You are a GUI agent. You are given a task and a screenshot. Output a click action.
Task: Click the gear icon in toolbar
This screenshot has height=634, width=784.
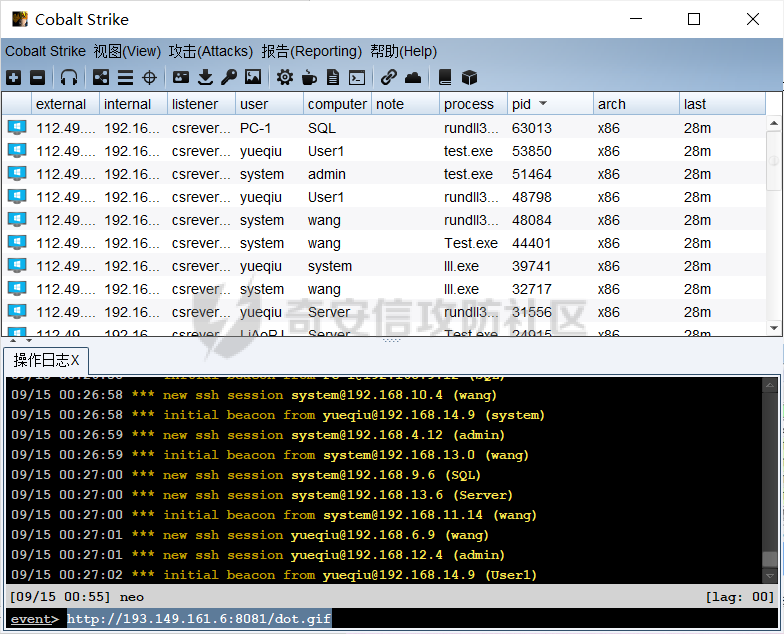[x=285, y=77]
